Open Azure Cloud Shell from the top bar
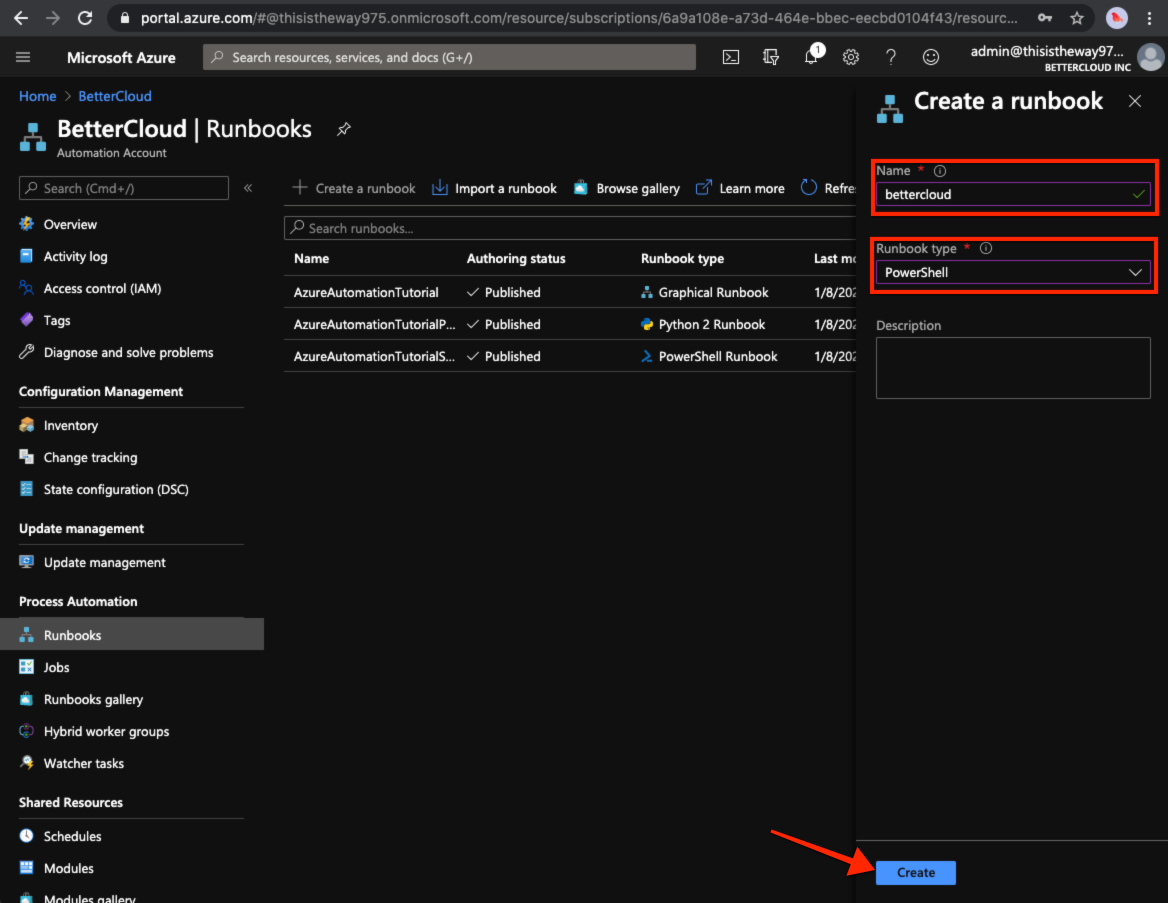 click(730, 57)
